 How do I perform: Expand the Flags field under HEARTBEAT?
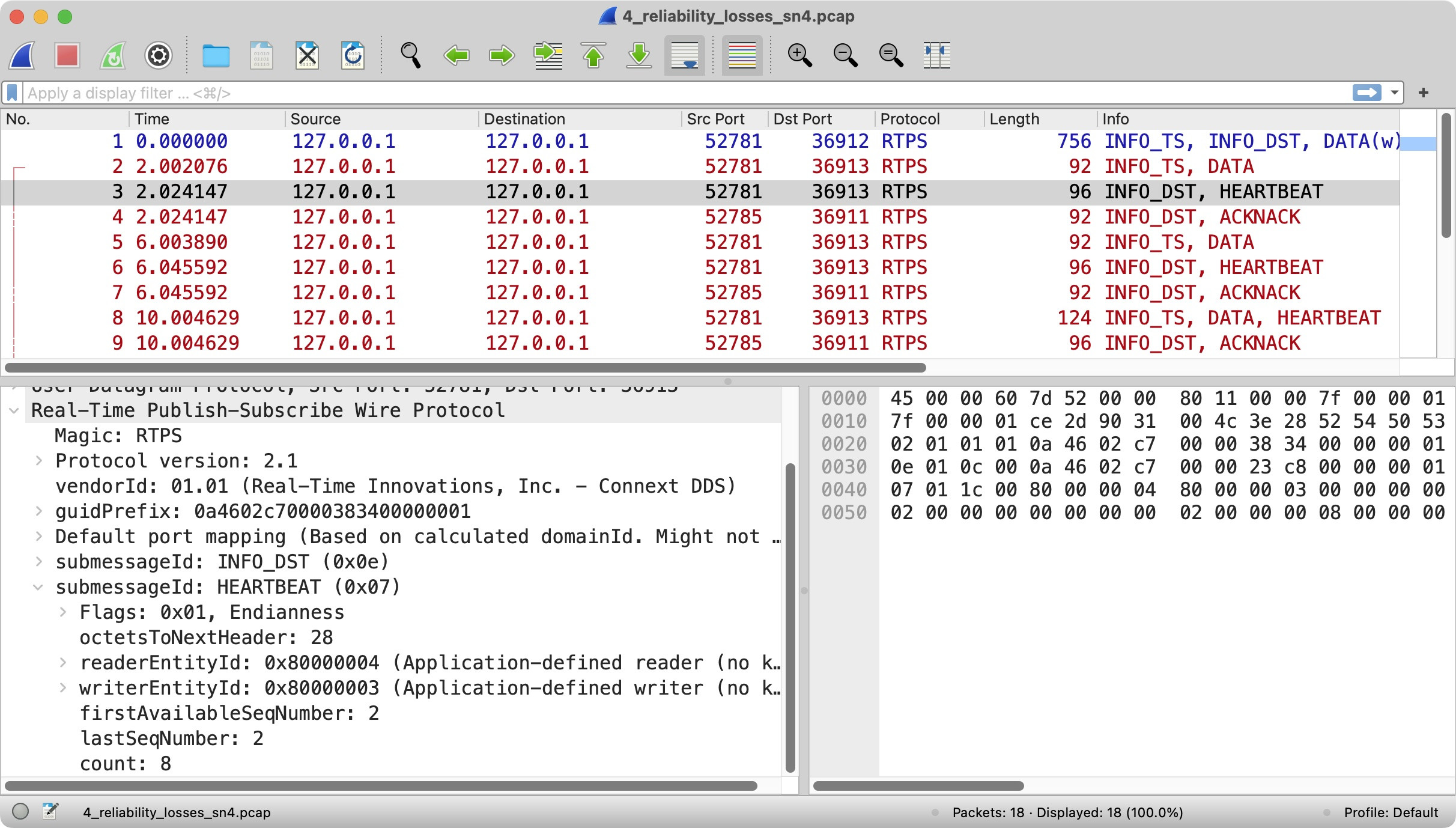62,612
